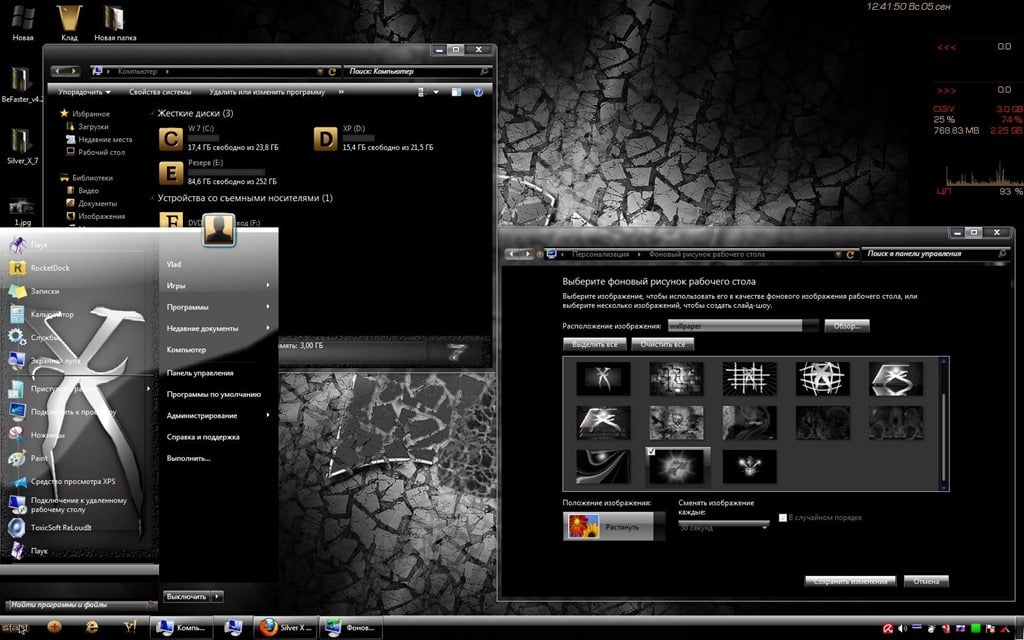This screenshot has width=1024, height=640.
Task: Open the Упорядочить dropdown menu
Action: tap(84, 92)
